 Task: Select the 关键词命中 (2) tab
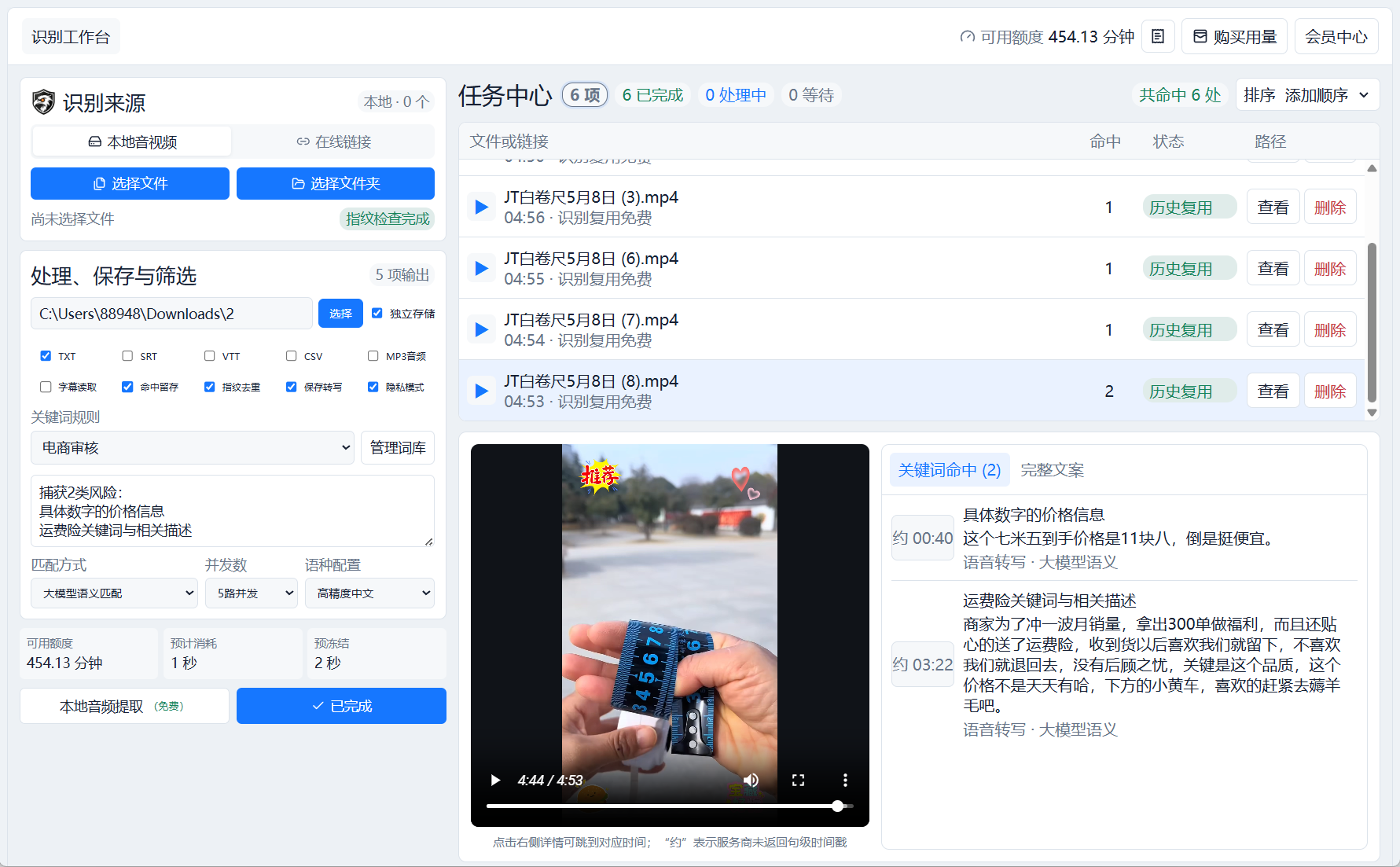(x=950, y=470)
